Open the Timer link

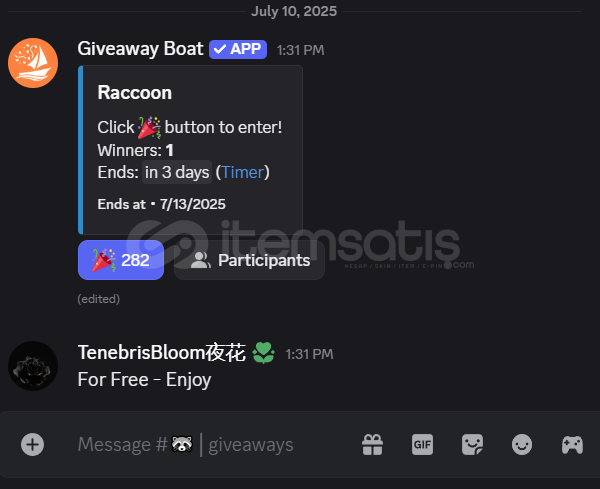click(243, 172)
